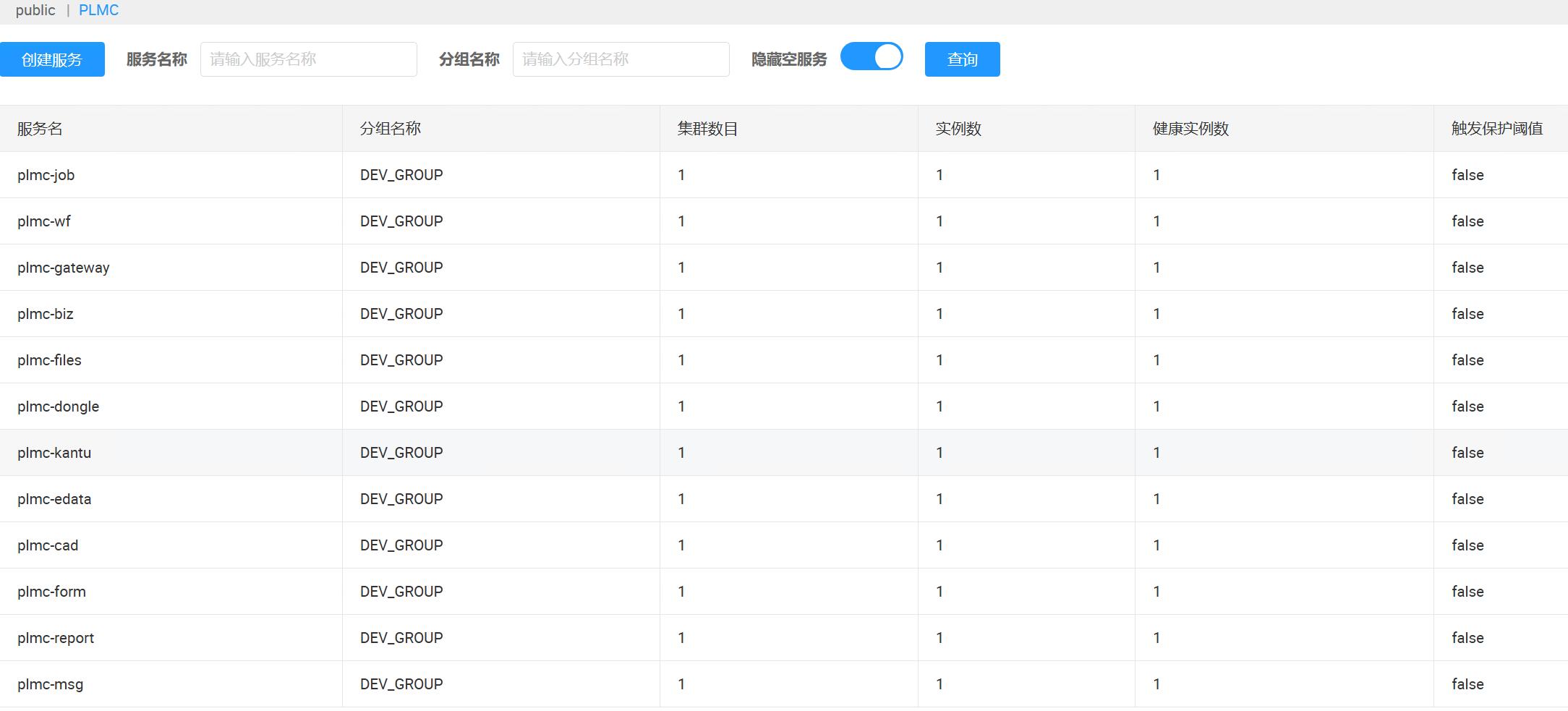
Task: Click the 创建服务 button
Action: point(52,59)
